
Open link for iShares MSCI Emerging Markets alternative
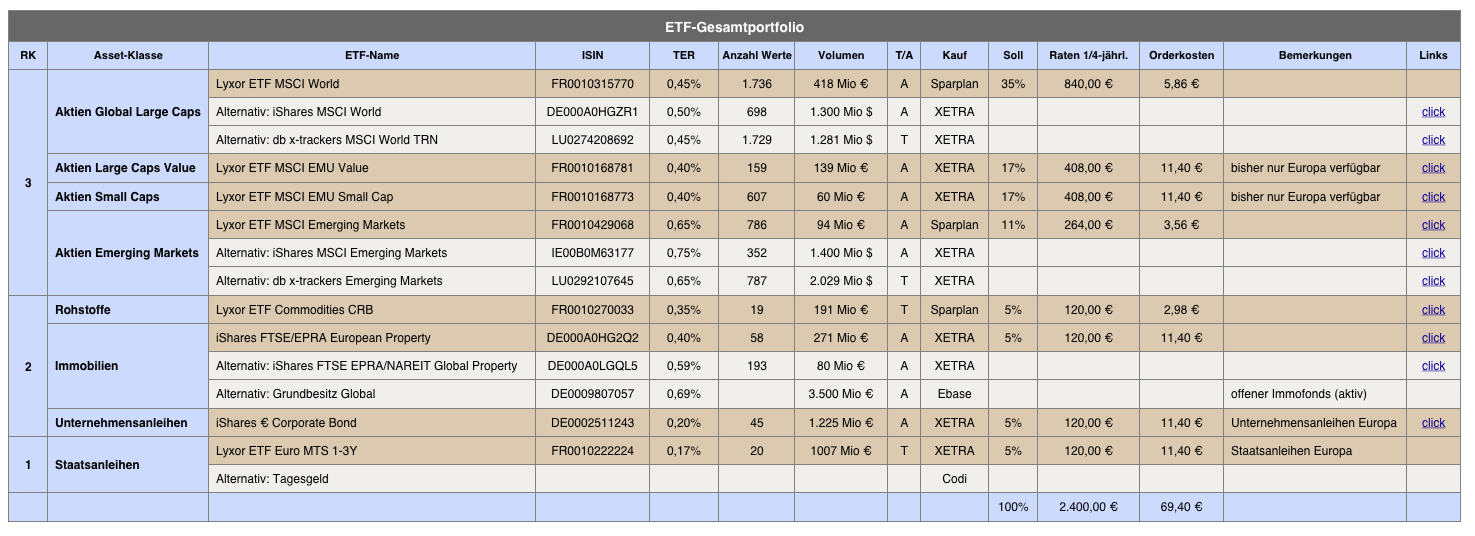[1432, 253]
